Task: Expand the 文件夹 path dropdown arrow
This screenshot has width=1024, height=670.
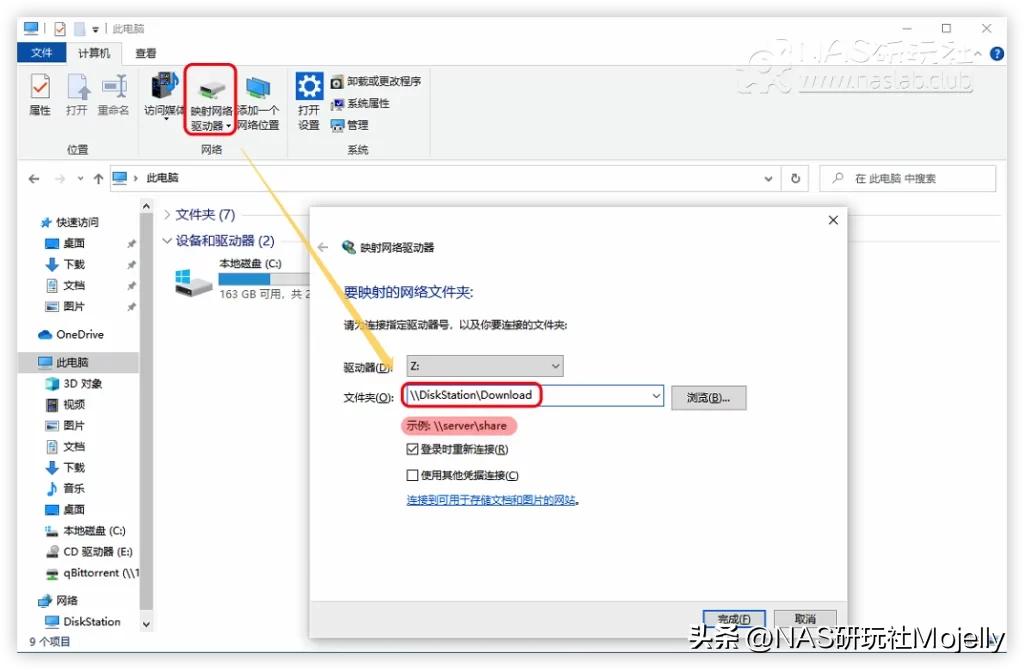Action: click(x=658, y=395)
